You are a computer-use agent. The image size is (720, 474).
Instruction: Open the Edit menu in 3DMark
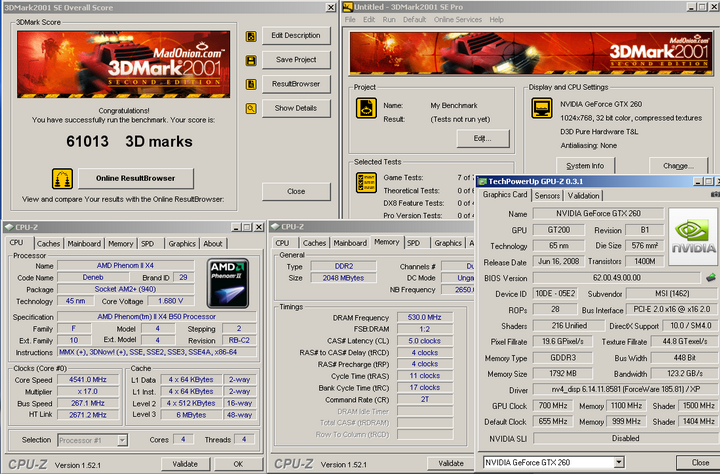[x=369, y=20]
